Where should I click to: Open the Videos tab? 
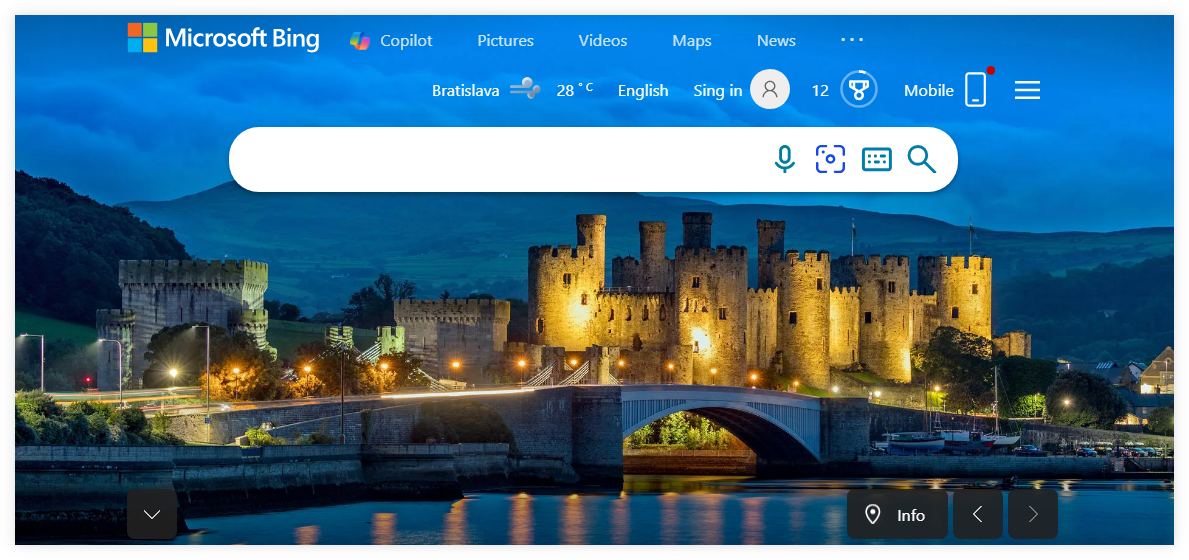tap(603, 41)
